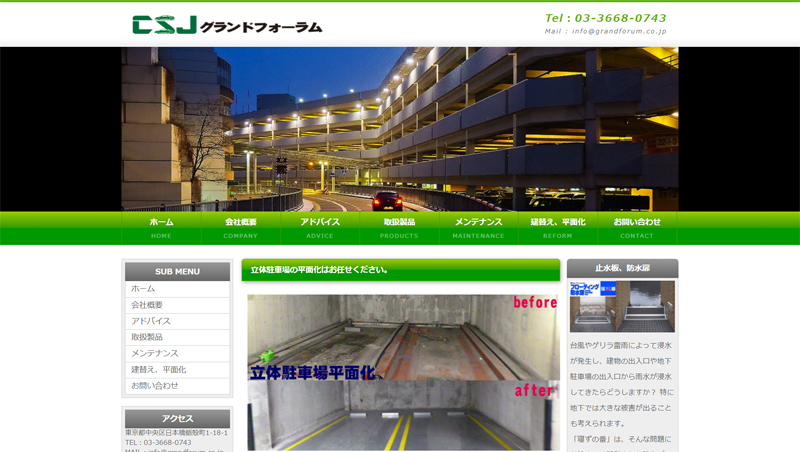The height and width of the screenshot is (452, 800).
Task: Click the 止水板、防水扉 product thumbnail image
Action: coord(622,307)
